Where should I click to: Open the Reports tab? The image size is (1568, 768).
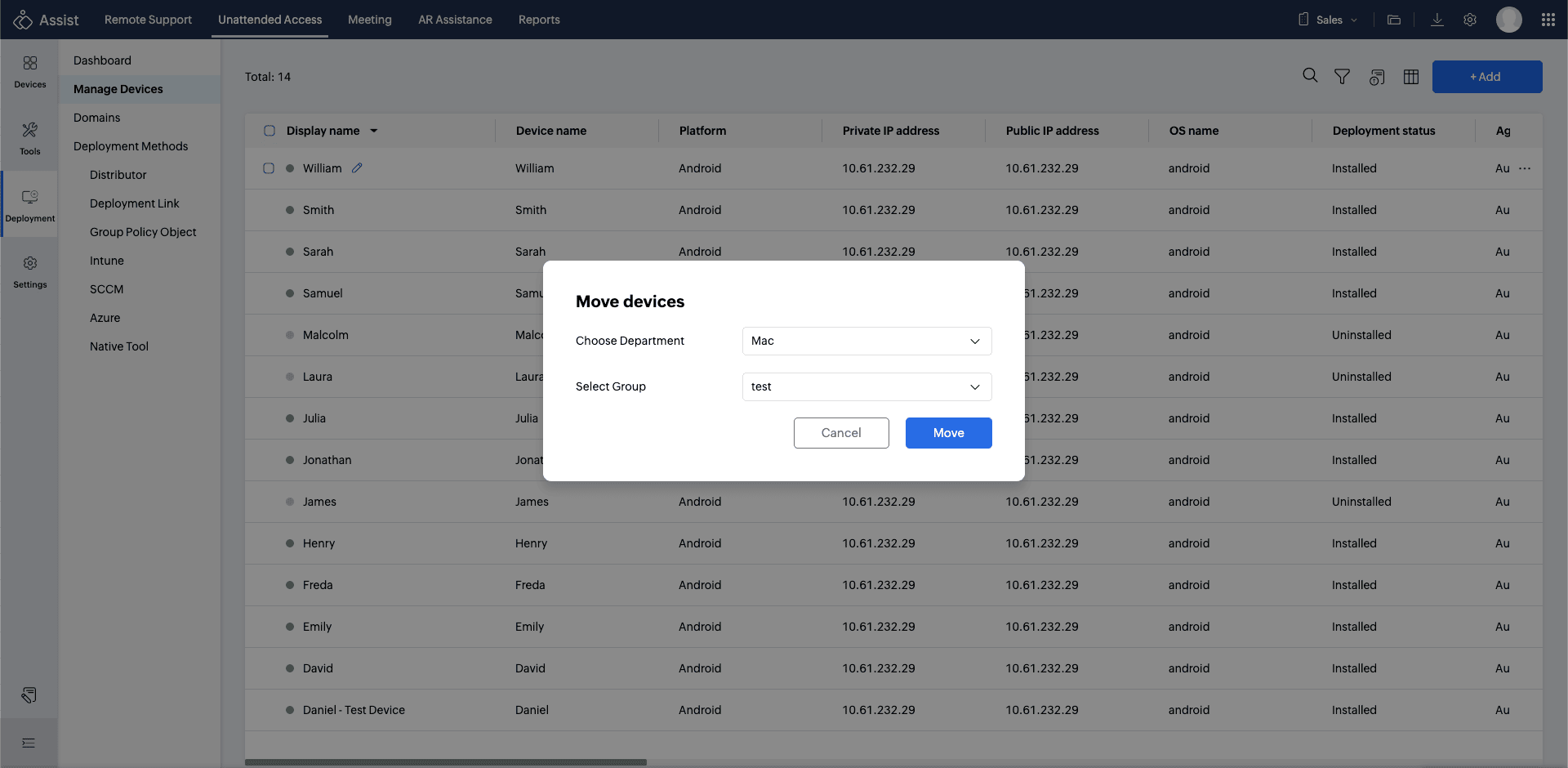coord(539,20)
